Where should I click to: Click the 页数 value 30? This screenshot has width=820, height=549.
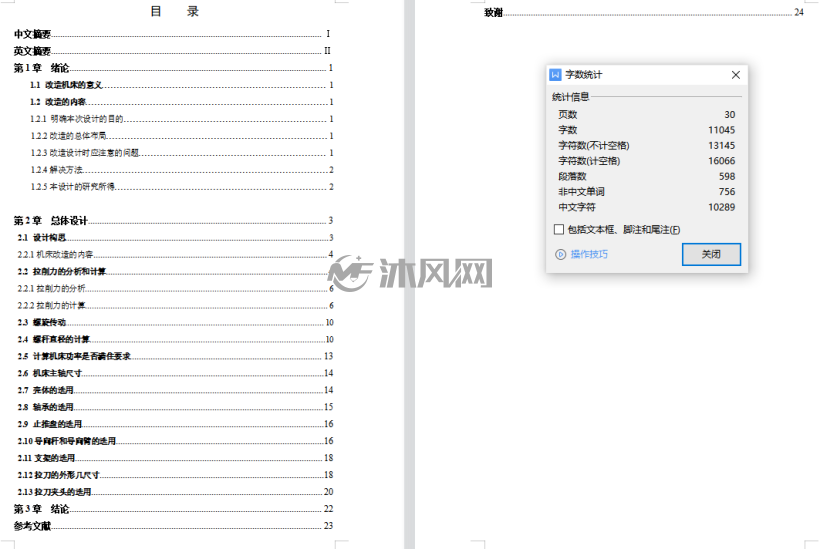tap(730, 115)
